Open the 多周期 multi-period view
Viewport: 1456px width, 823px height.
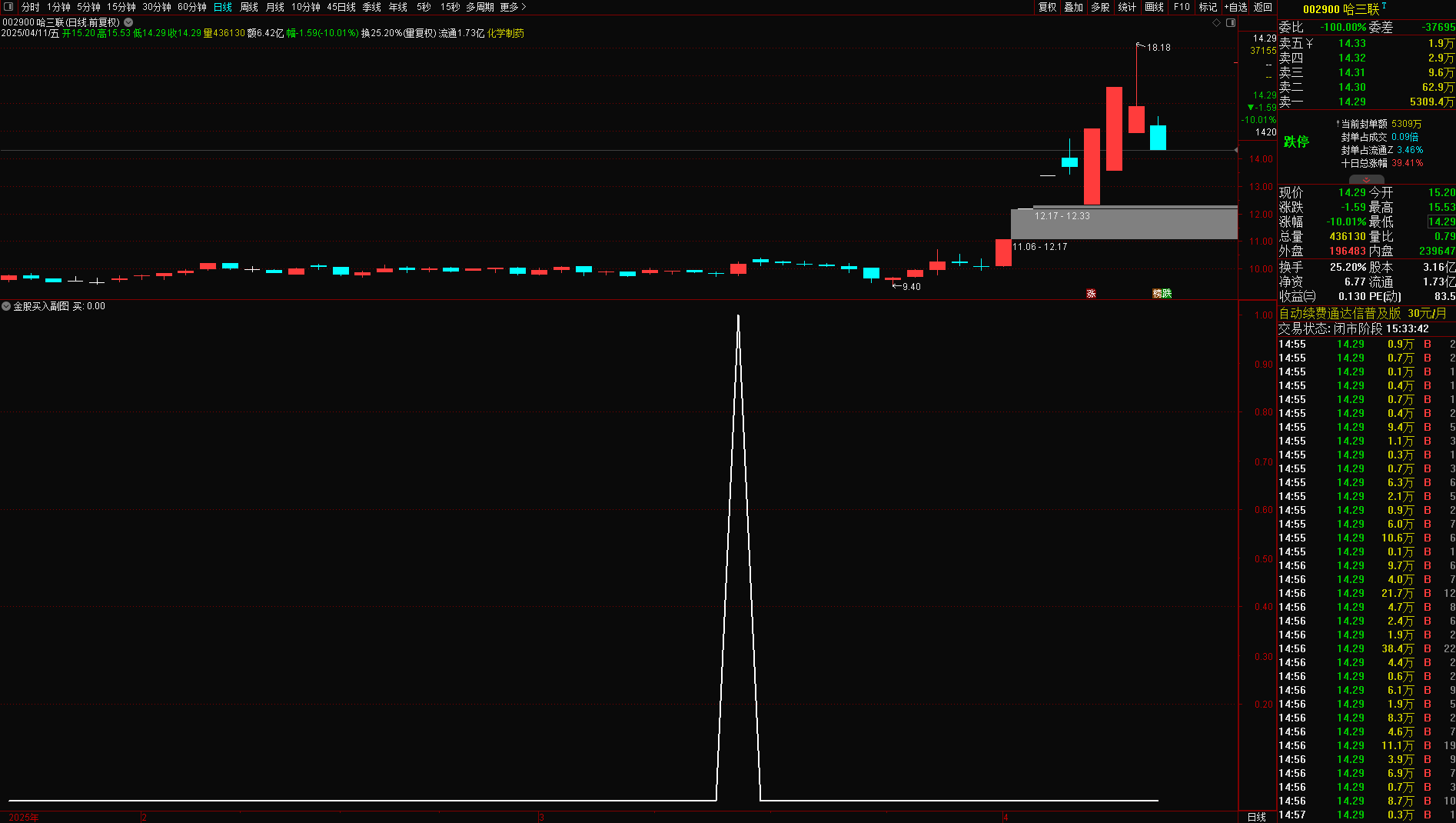480,7
